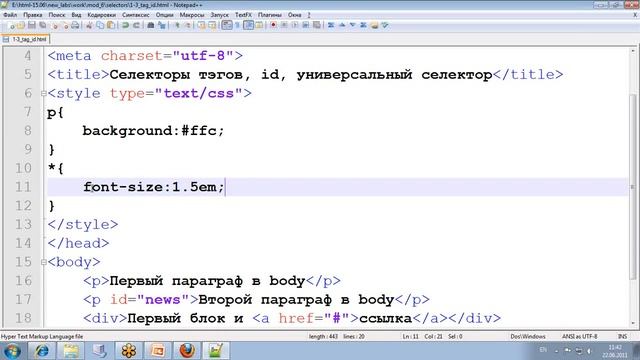Cut selection with the scissors icon
The height and width of the screenshot is (360, 640).
click(89, 25)
